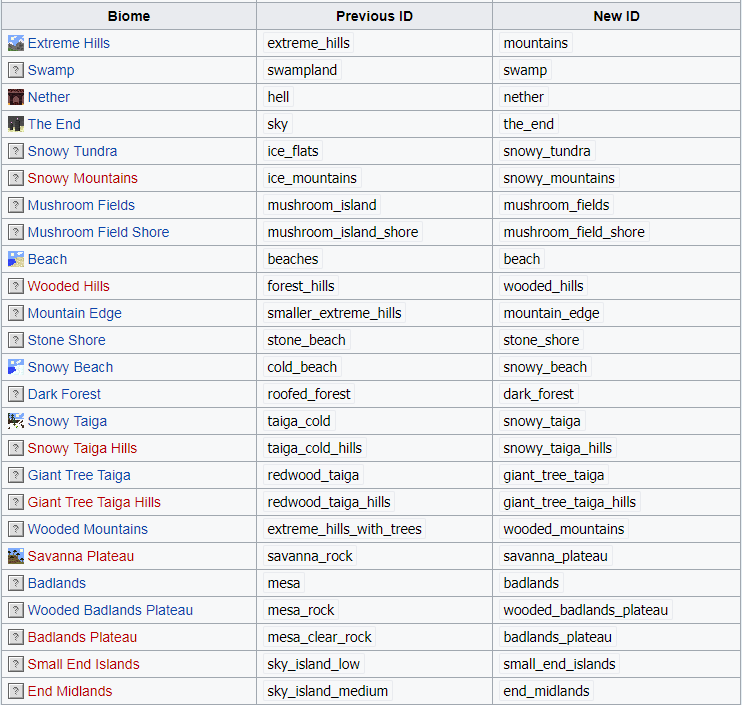The width and height of the screenshot is (742, 705).
Task: Click the Nether biome icon
Action: pyautogui.click(x=16, y=97)
